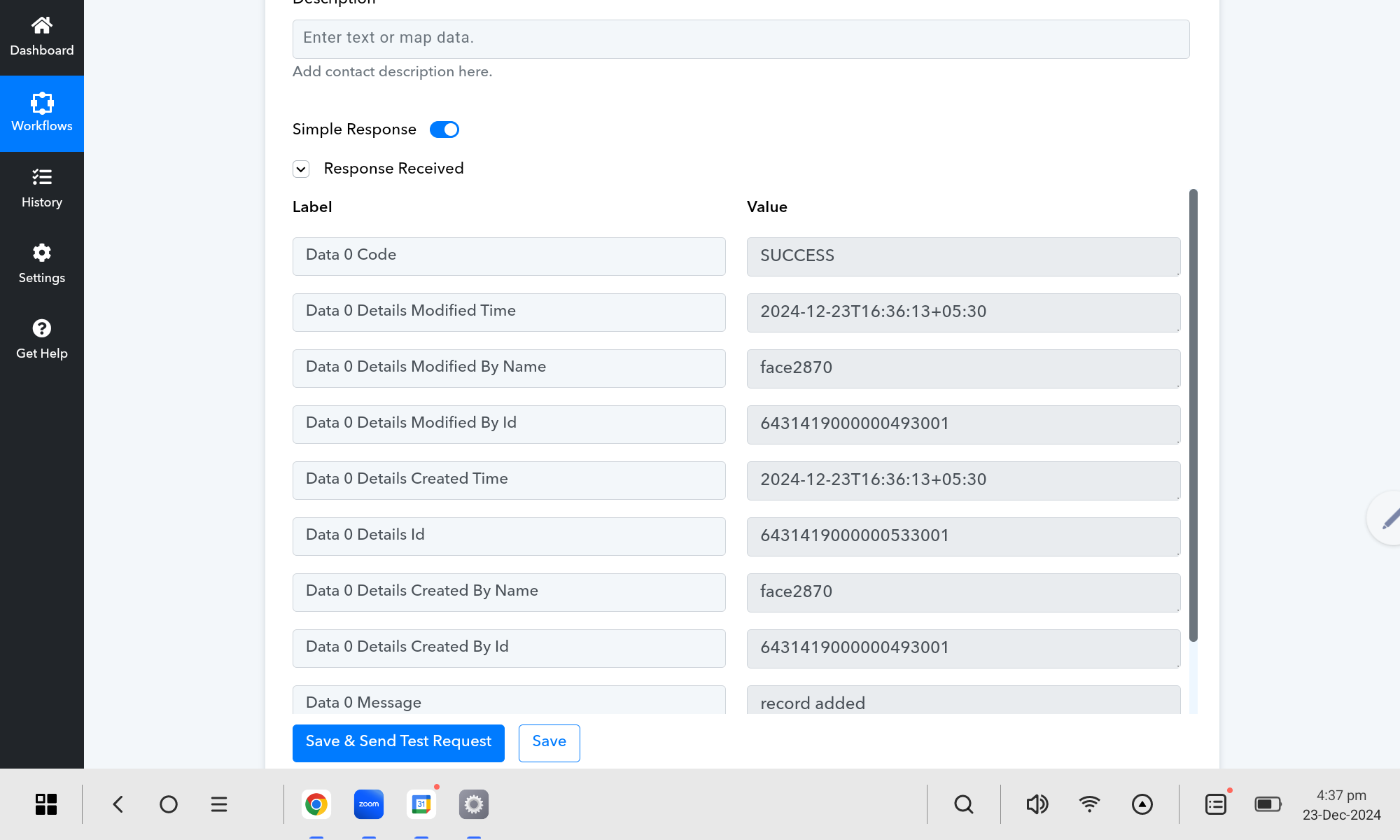Image resolution: width=1400 pixels, height=840 pixels.
Task: Click the clock showing 4:37 pm
Action: coord(1341,795)
